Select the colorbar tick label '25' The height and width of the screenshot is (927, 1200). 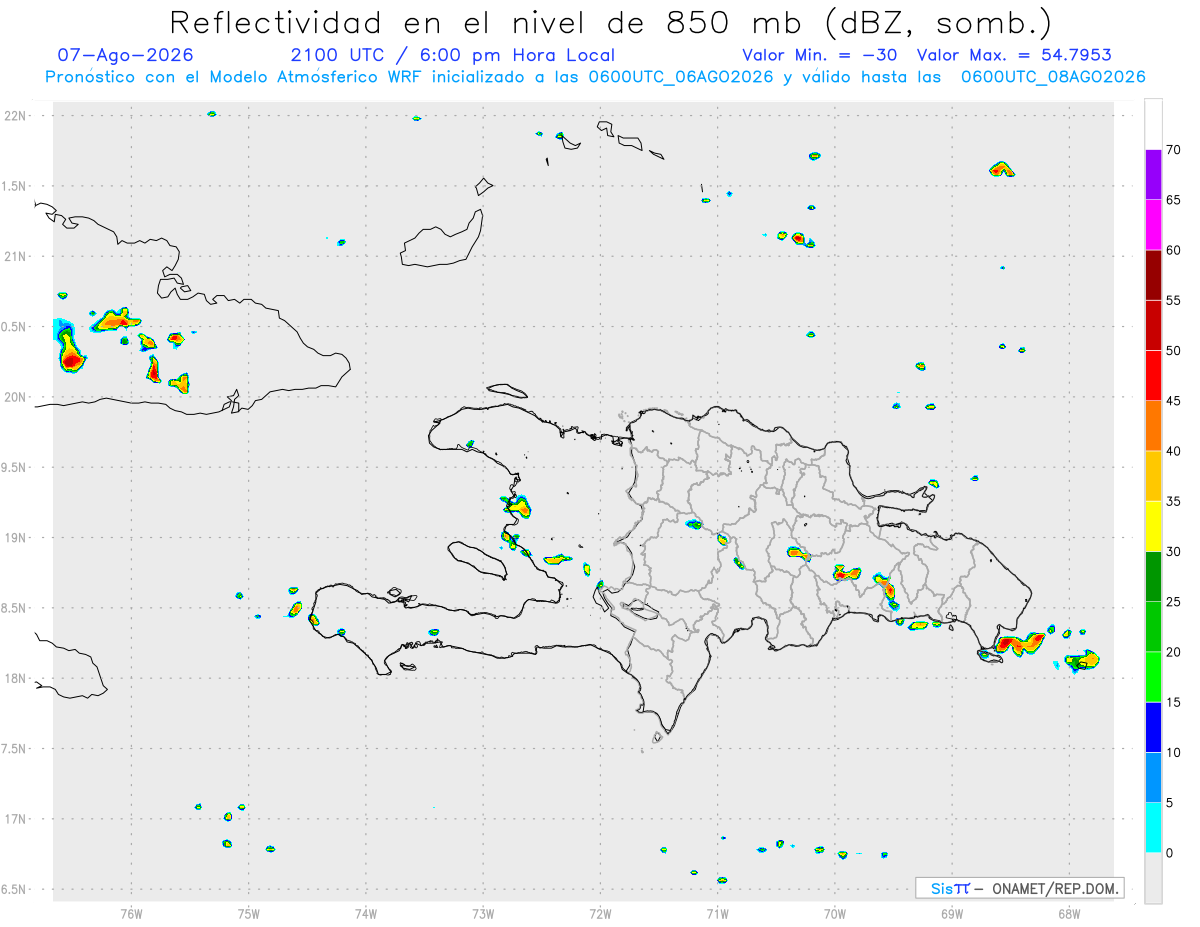click(1173, 602)
